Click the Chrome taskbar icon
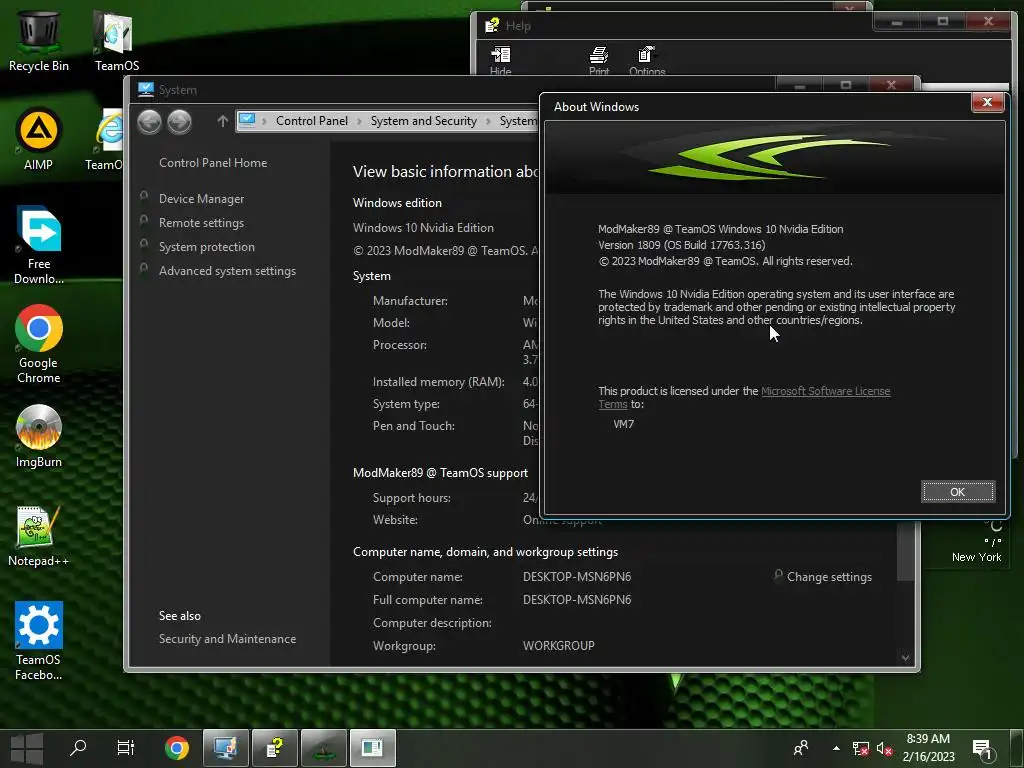The image size is (1024, 768). click(176, 748)
